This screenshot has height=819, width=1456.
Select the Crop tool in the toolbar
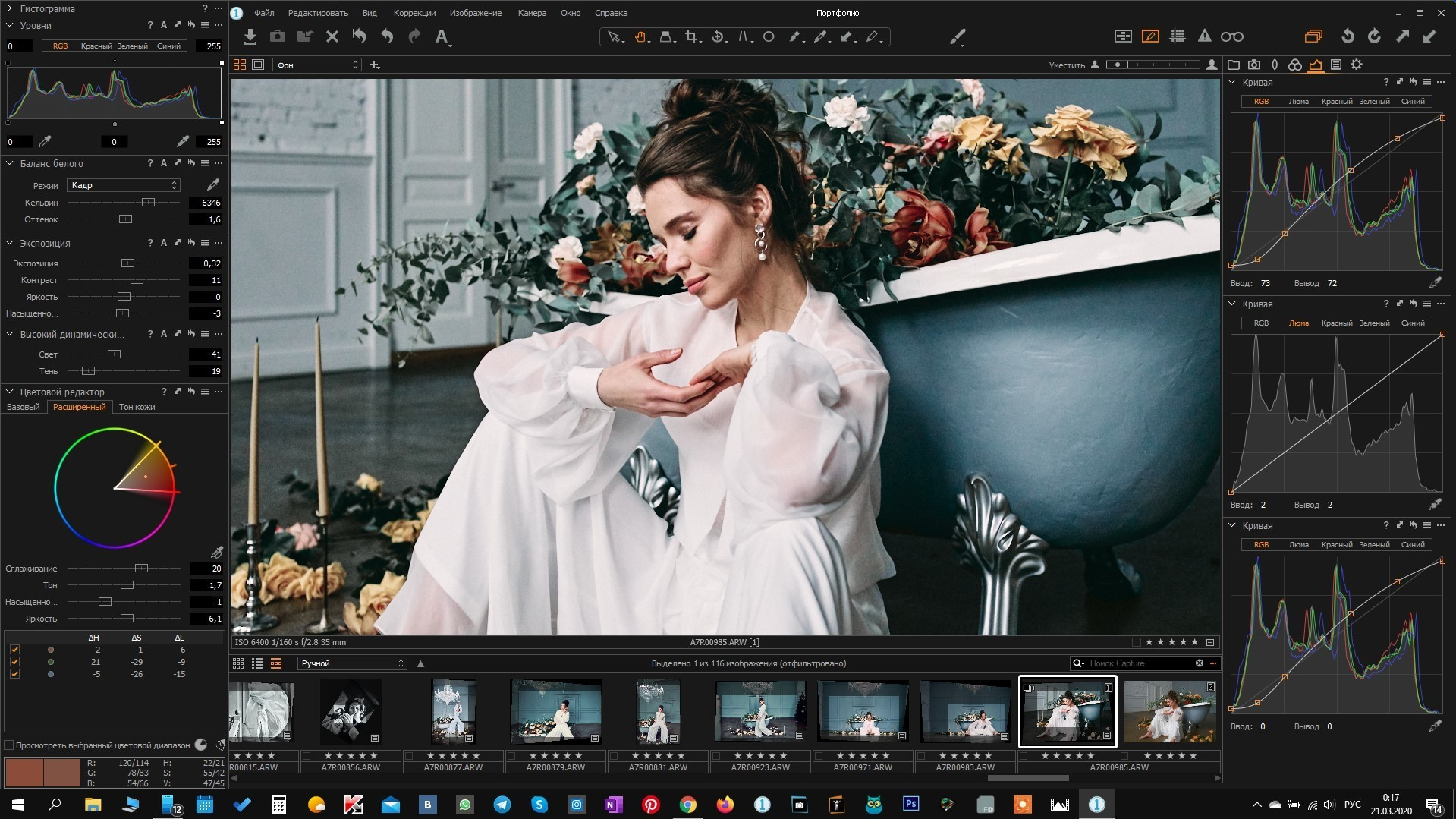[691, 36]
